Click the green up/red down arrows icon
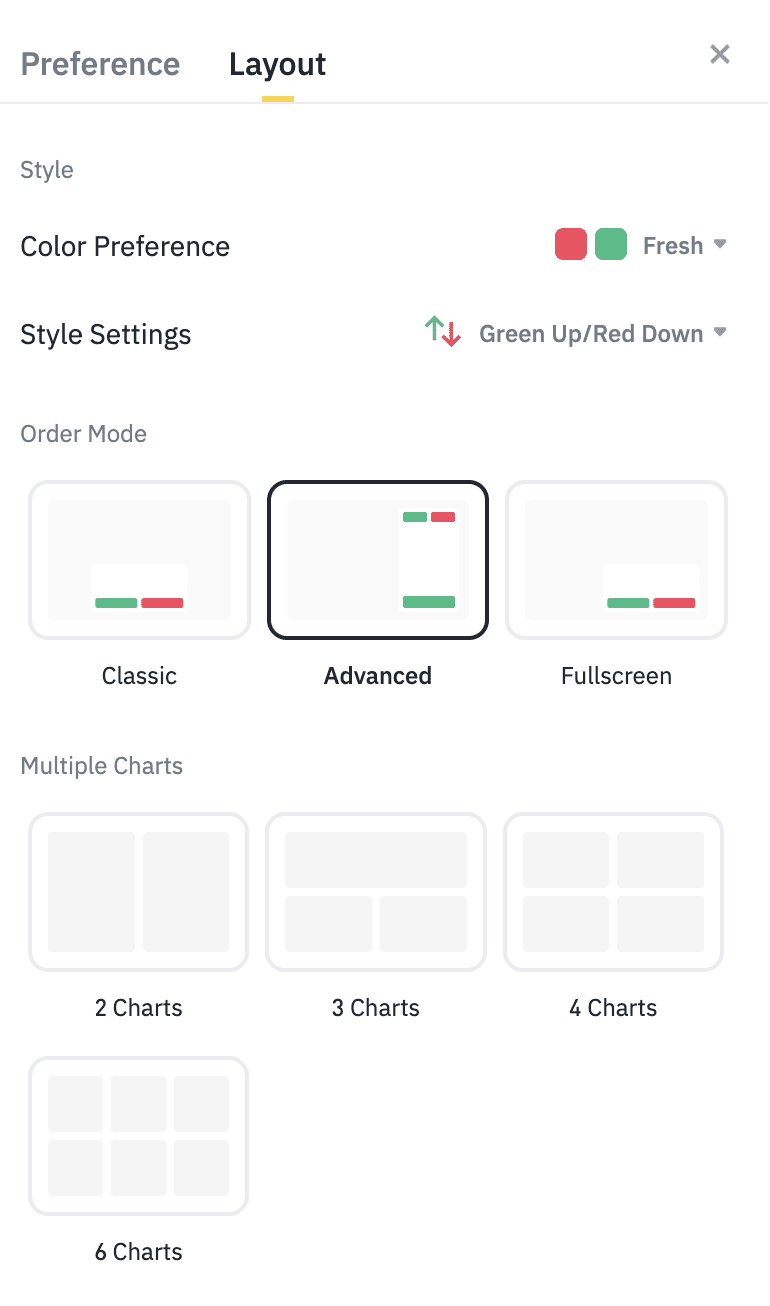This screenshot has width=770, height=1306. (x=443, y=332)
